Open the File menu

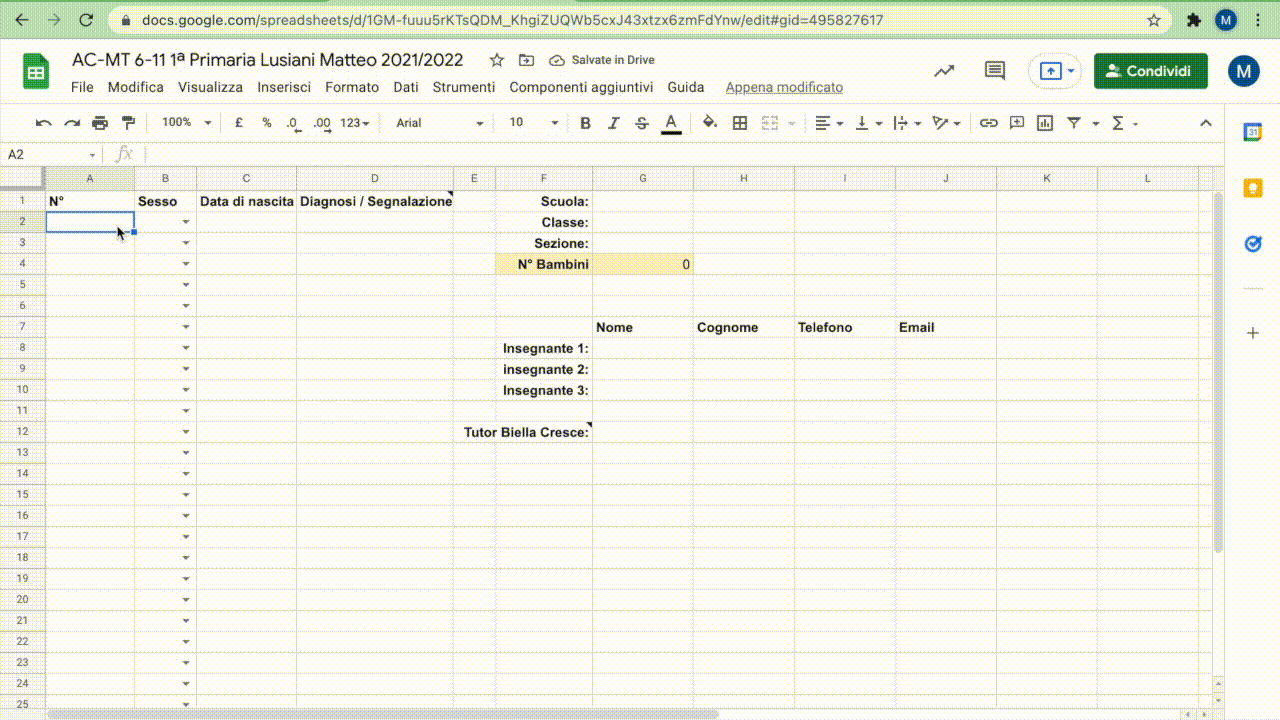pyautogui.click(x=82, y=87)
